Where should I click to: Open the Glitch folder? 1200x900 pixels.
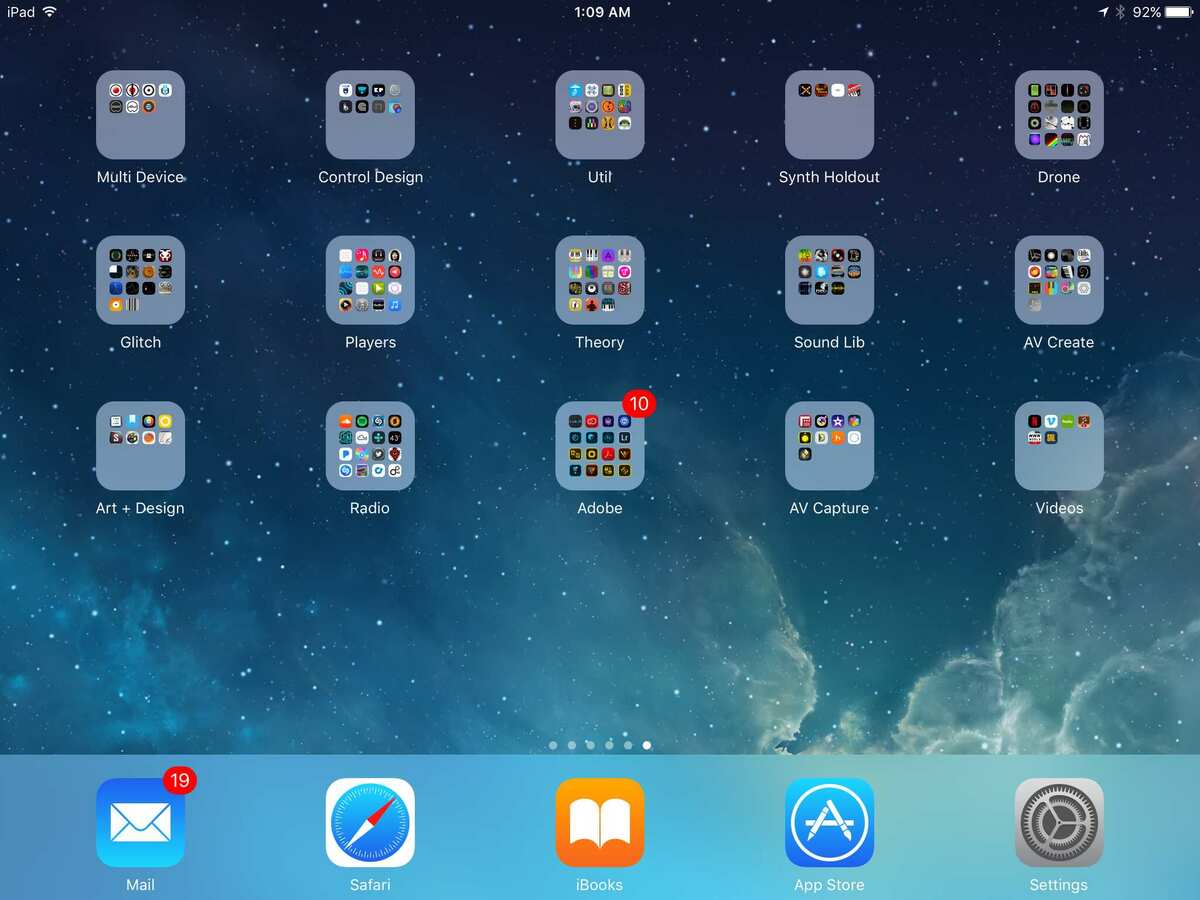(x=140, y=280)
